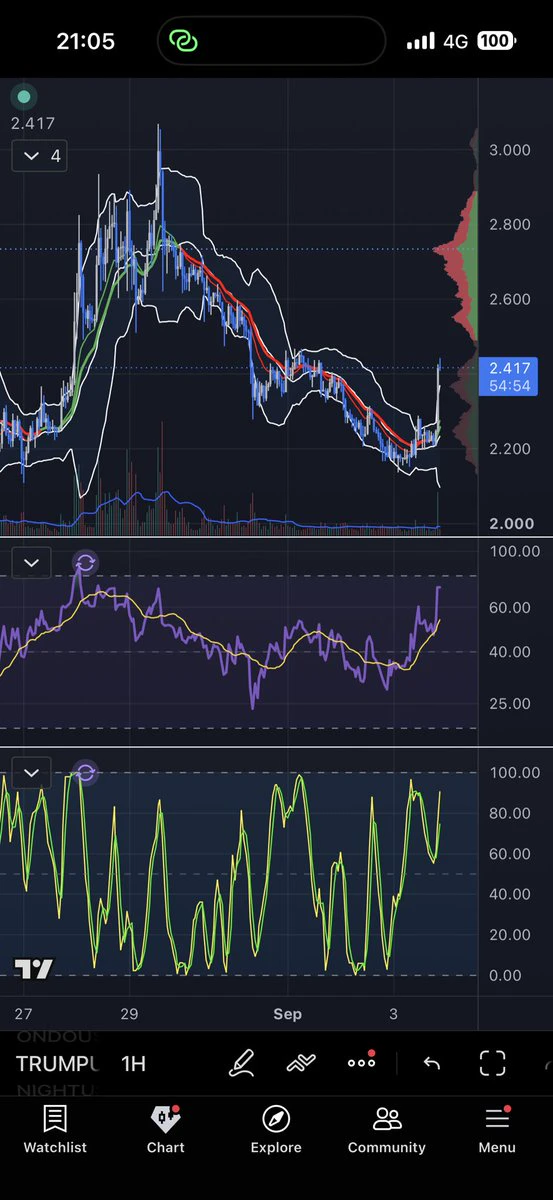This screenshot has width=553, height=1200.
Task: Tap the 29 date label on time axis
Action: (129, 1013)
